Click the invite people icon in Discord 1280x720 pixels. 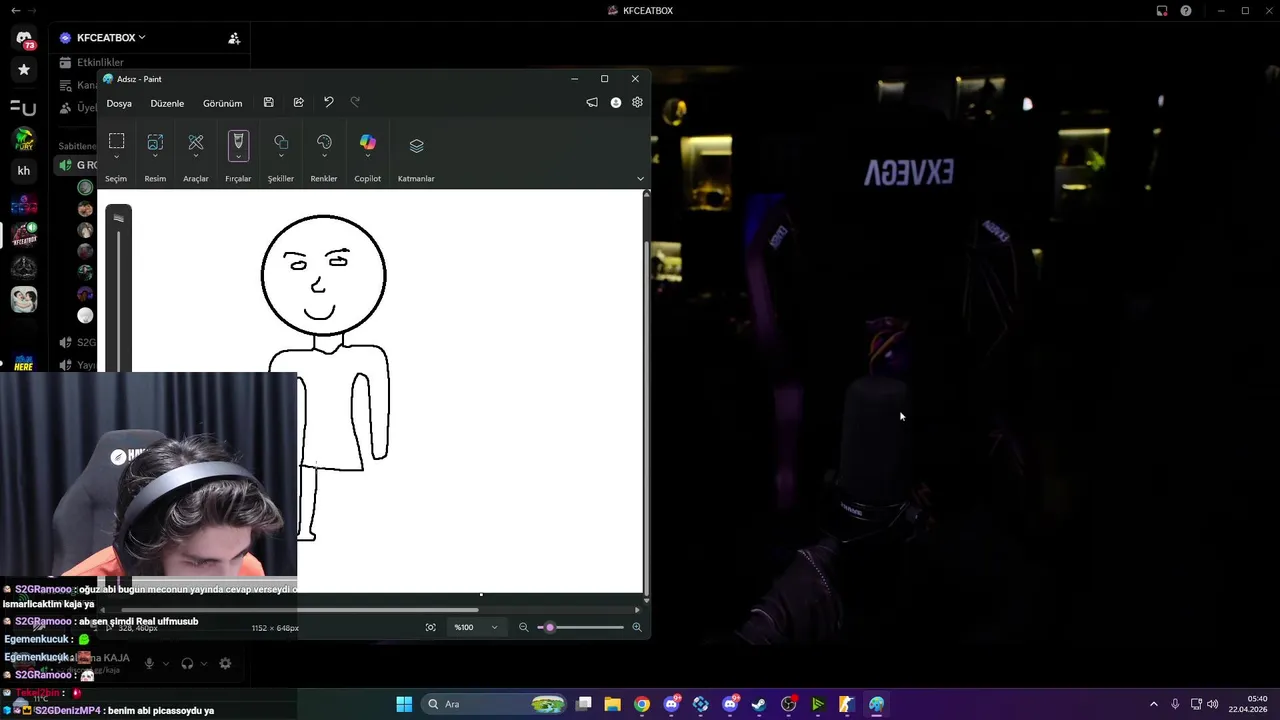coord(234,38)
